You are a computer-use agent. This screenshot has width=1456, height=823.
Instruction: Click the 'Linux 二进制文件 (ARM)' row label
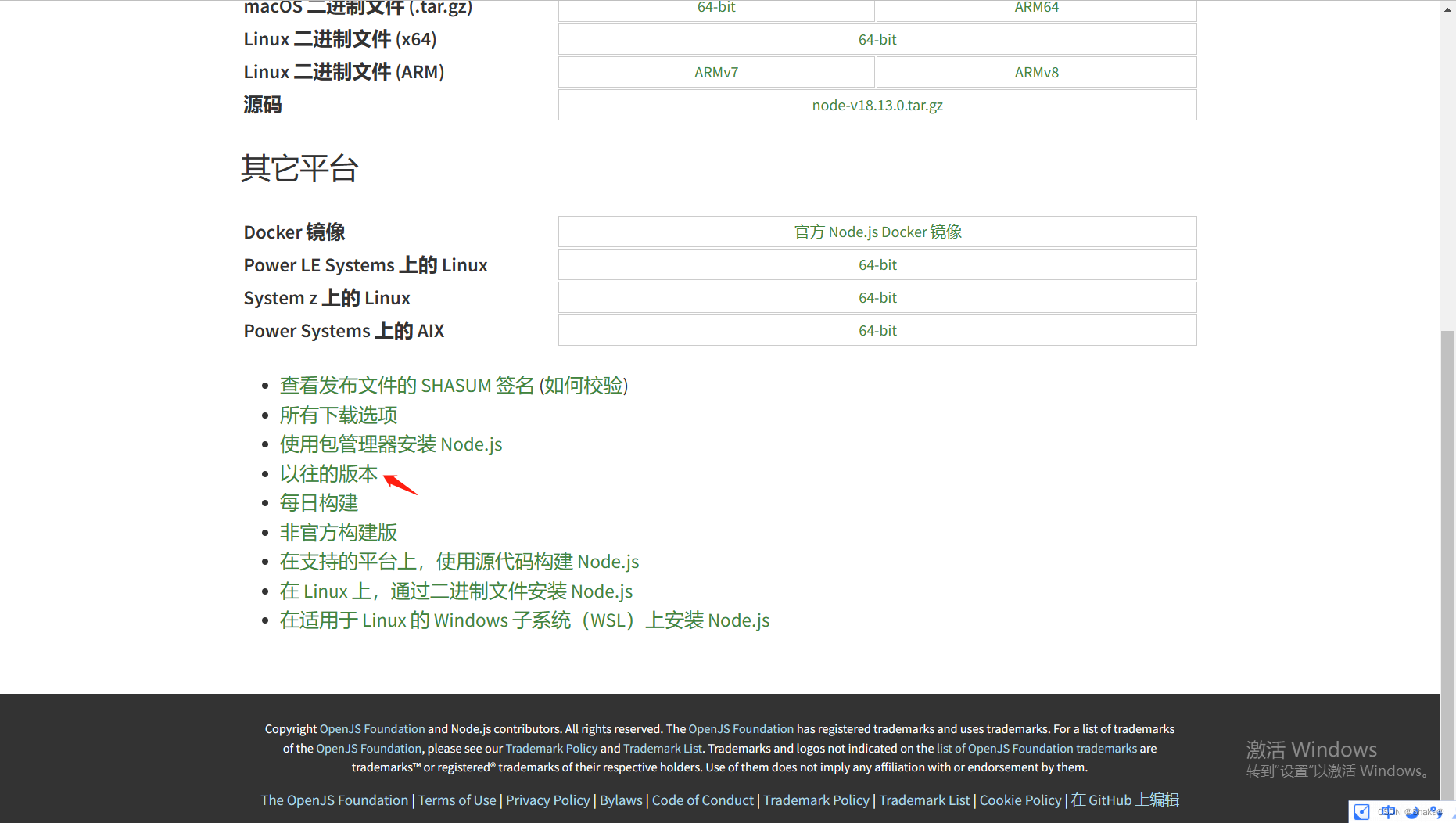coord(344,72)
